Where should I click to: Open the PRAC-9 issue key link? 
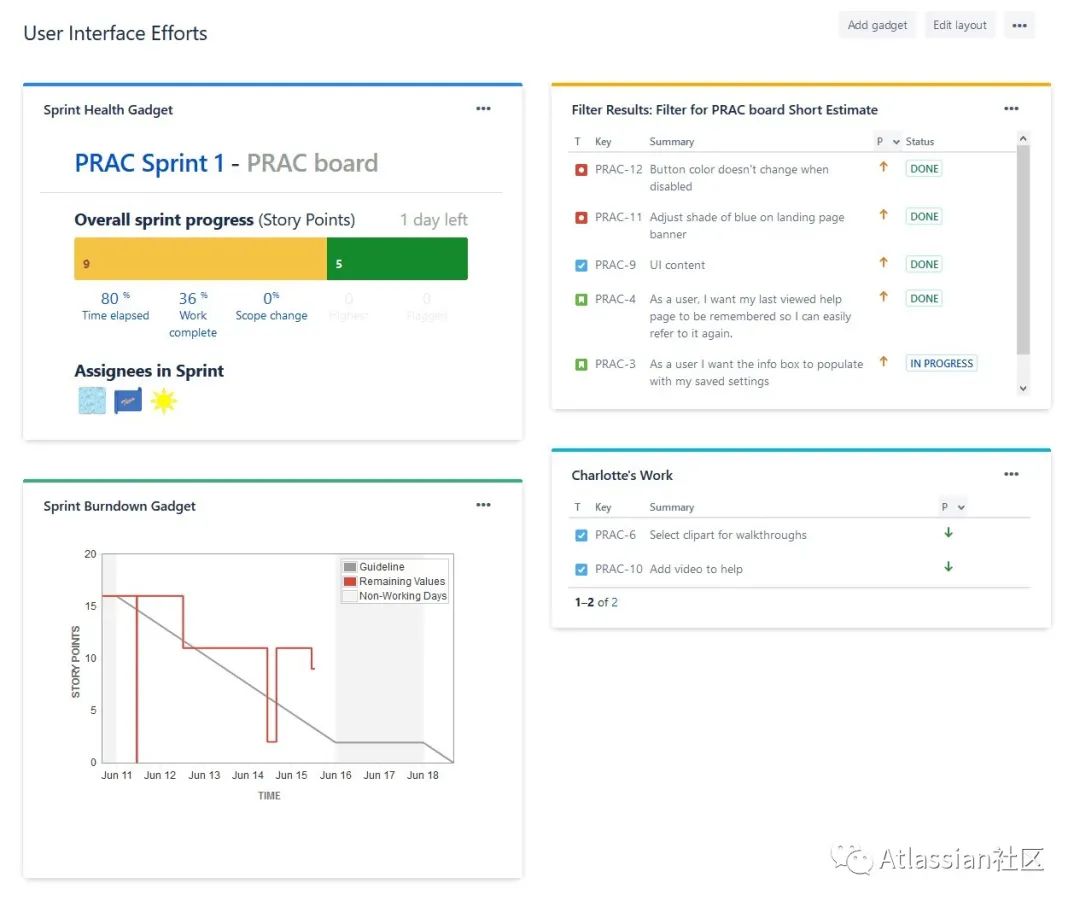point(615,265)
